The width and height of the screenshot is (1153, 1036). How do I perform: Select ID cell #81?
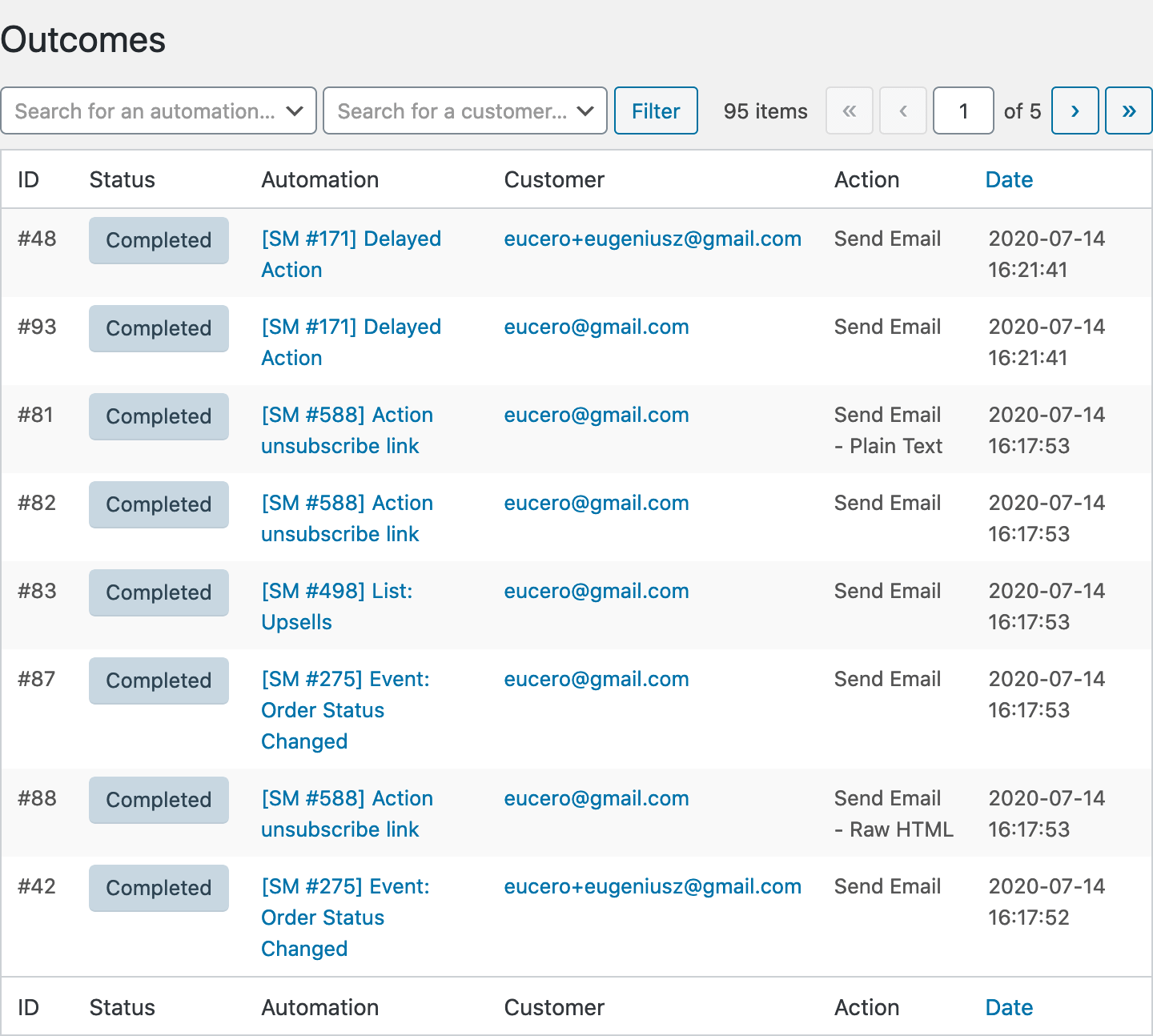pyautogui.click(x=35, y=415)
